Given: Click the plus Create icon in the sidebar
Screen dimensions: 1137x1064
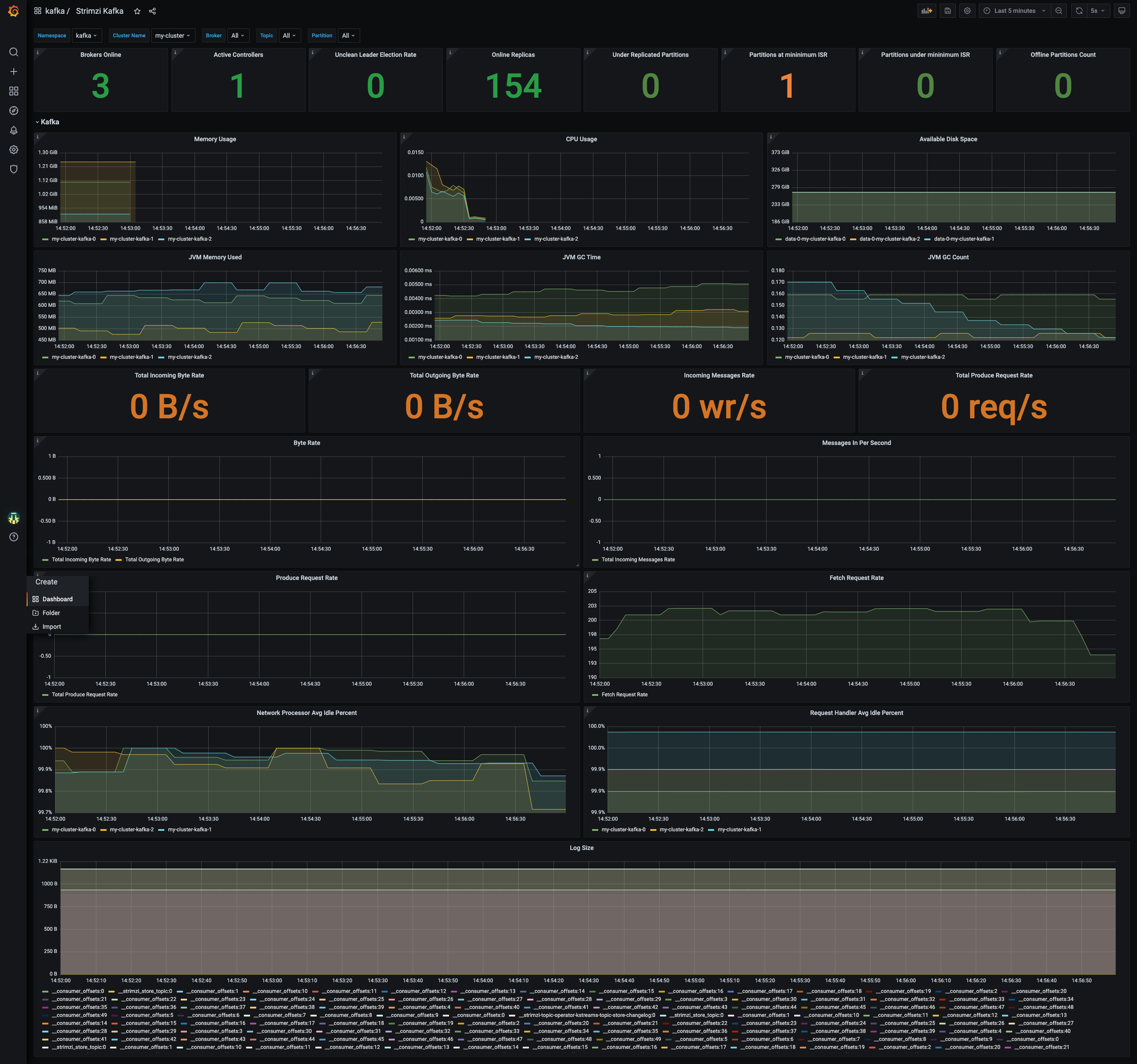Looking at the screenshot, I should tap(14, 71).
